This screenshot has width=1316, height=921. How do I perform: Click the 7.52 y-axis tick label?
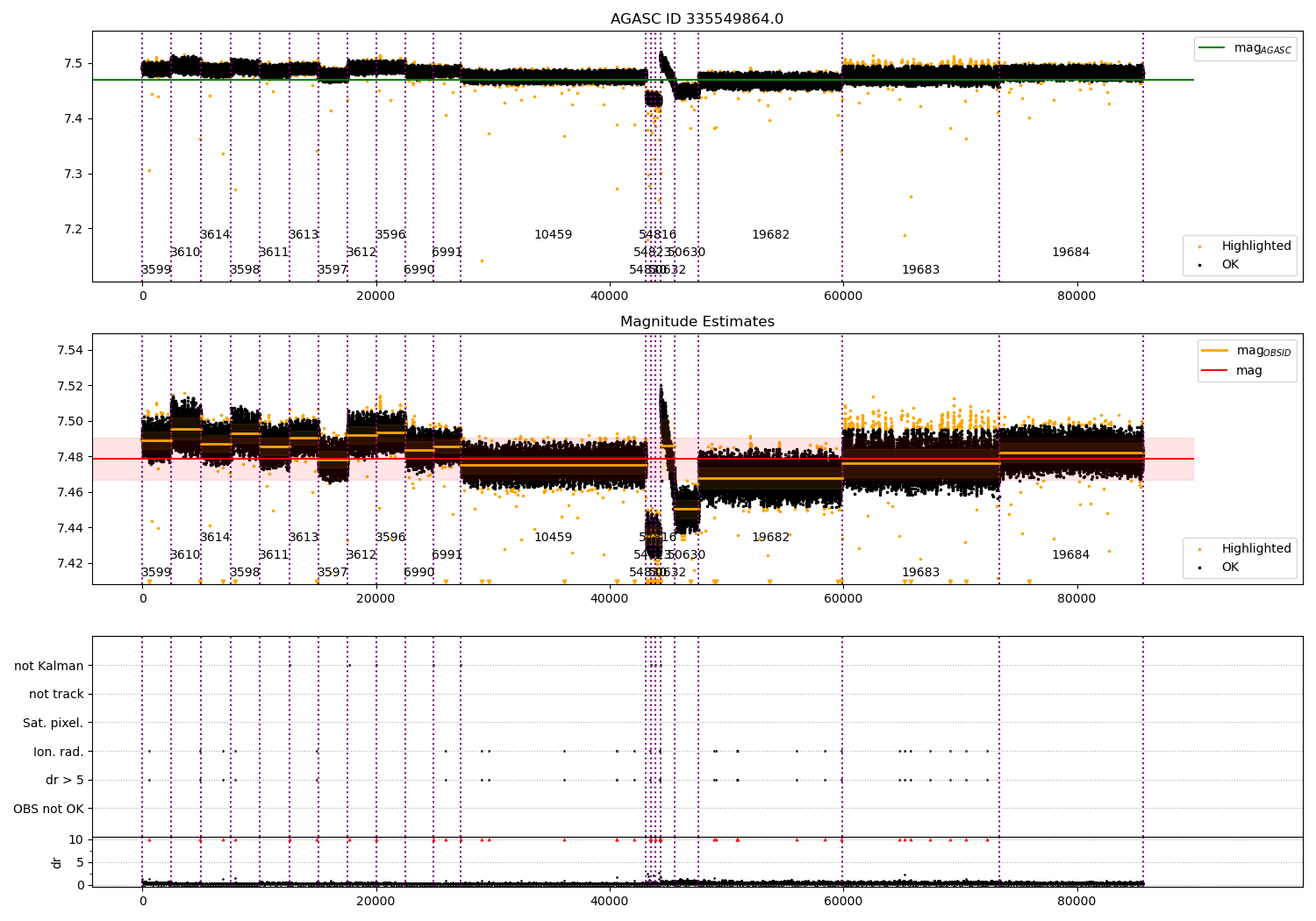(69, 386)
